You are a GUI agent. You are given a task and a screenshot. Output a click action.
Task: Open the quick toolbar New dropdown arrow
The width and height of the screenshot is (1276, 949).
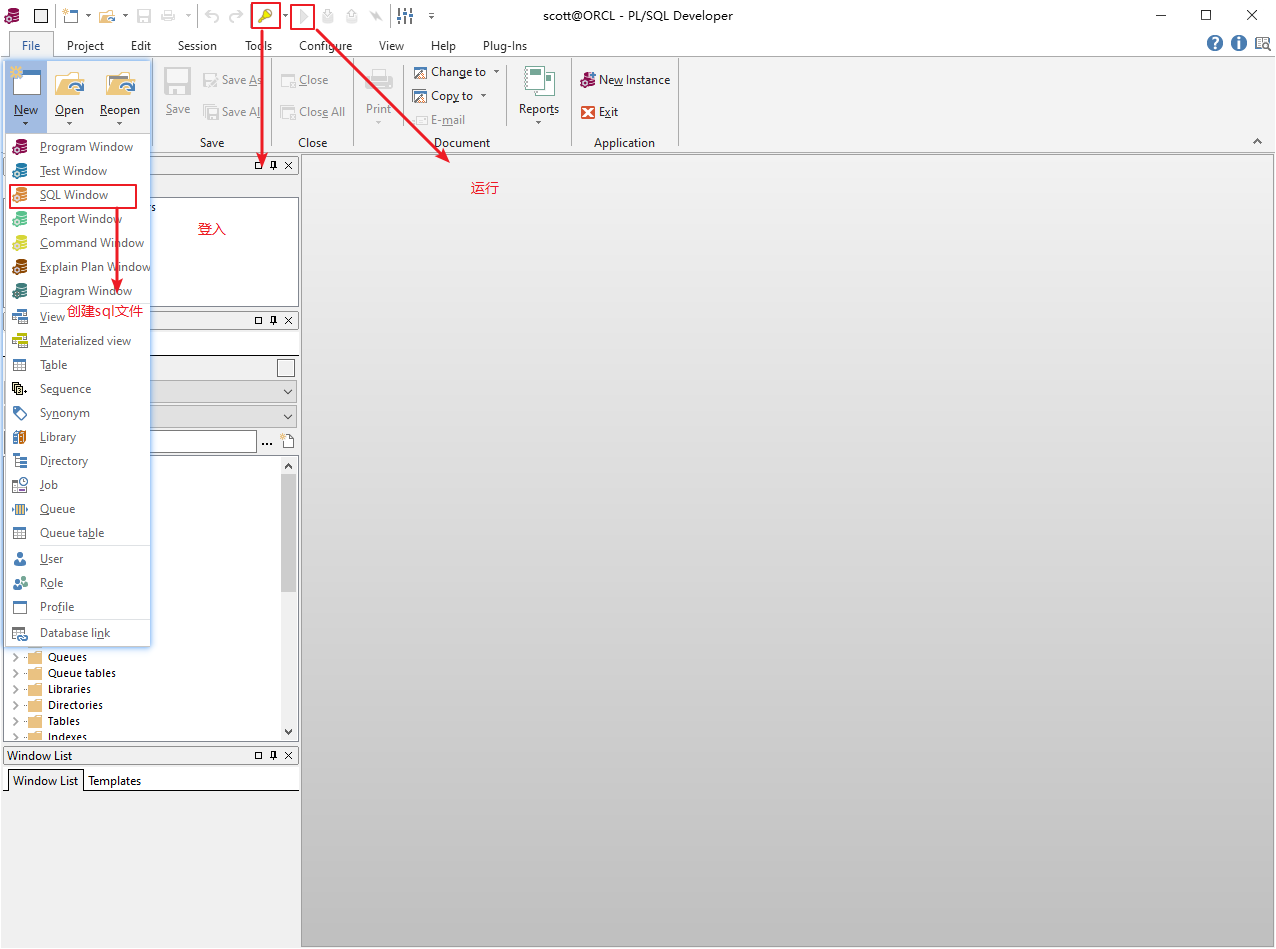[x=88, y=16]
